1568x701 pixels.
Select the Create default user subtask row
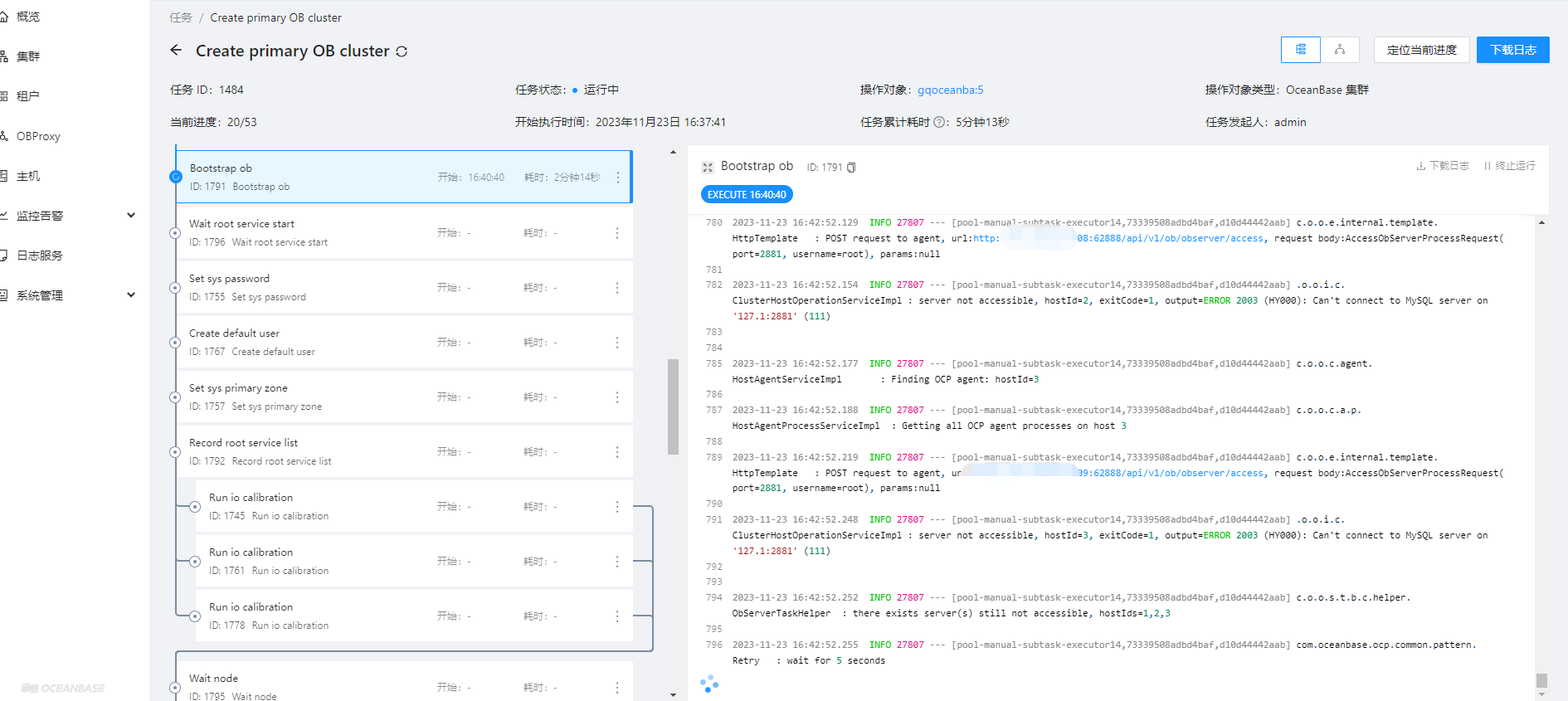pos(404,343)
